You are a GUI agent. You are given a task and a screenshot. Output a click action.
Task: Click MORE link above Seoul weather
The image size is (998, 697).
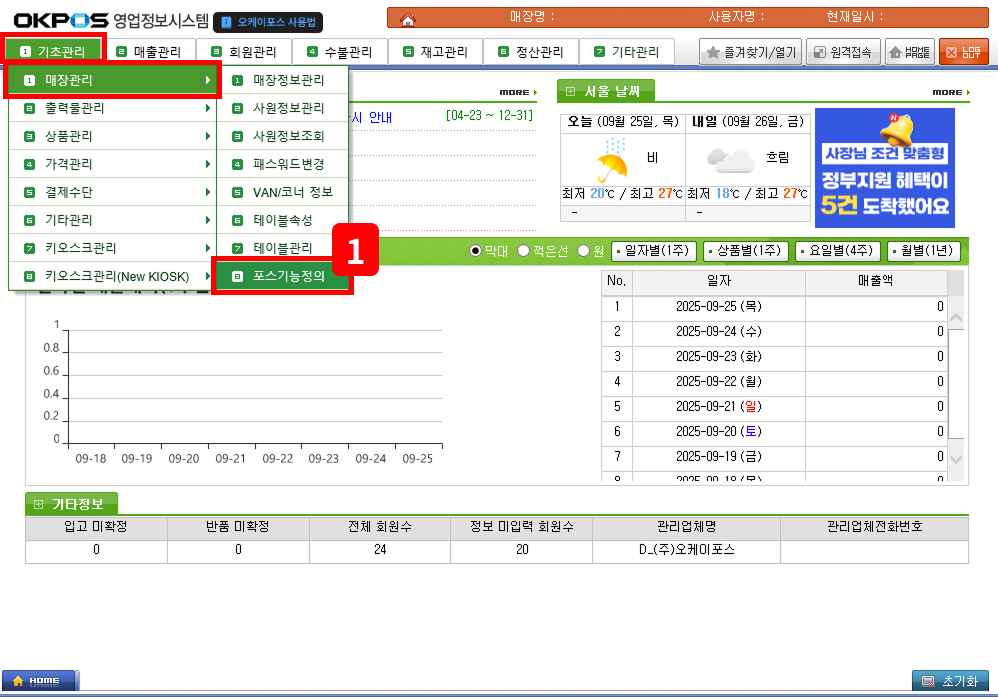coord(951,92)
